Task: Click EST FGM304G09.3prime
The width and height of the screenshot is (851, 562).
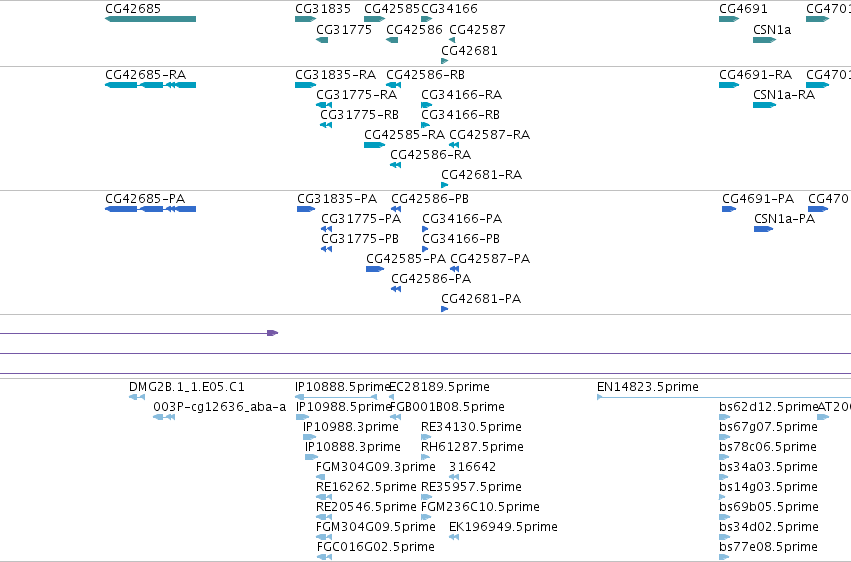Action: [x=320, y=477]
